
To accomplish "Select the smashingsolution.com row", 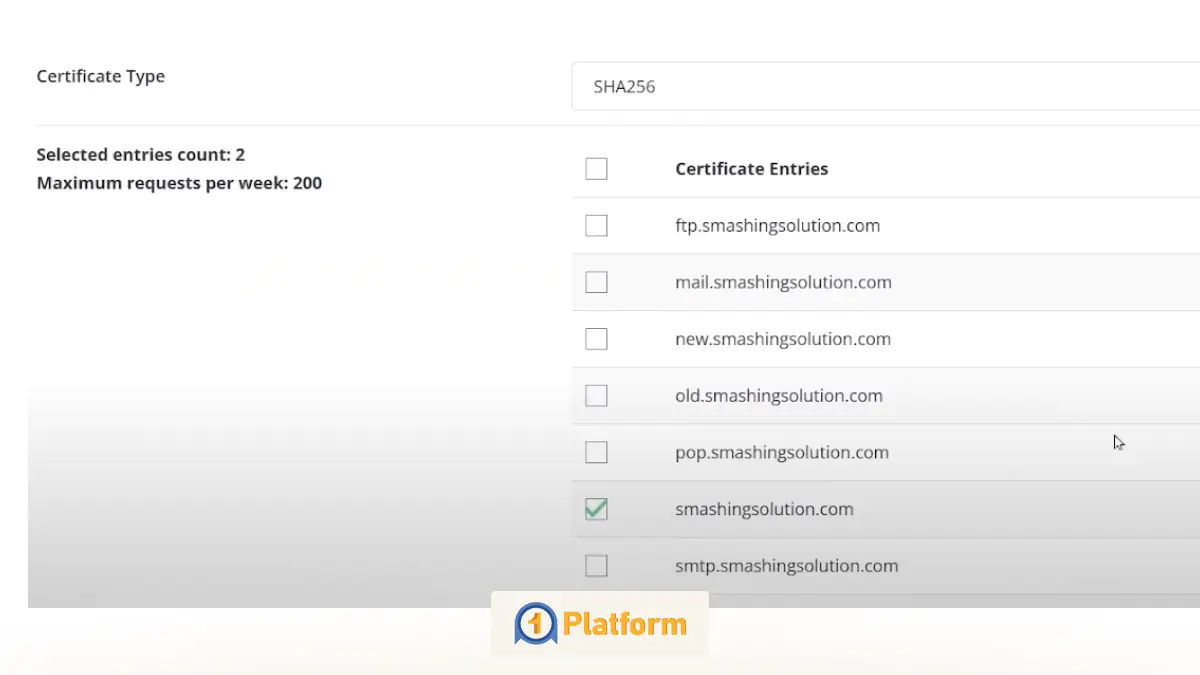I will (x=765, y=509).
